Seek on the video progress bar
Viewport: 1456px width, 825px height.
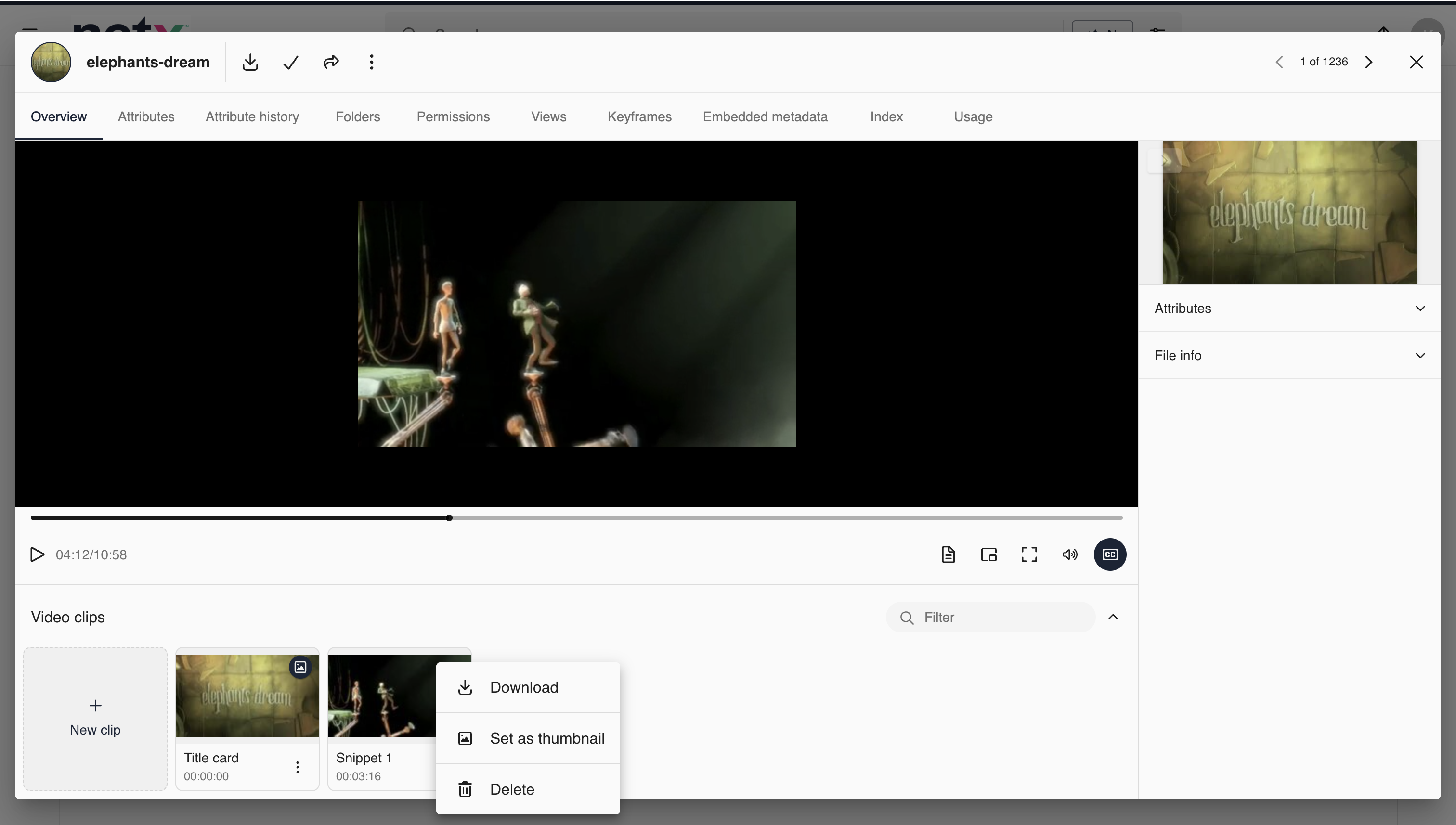click(x=576, y=518)
